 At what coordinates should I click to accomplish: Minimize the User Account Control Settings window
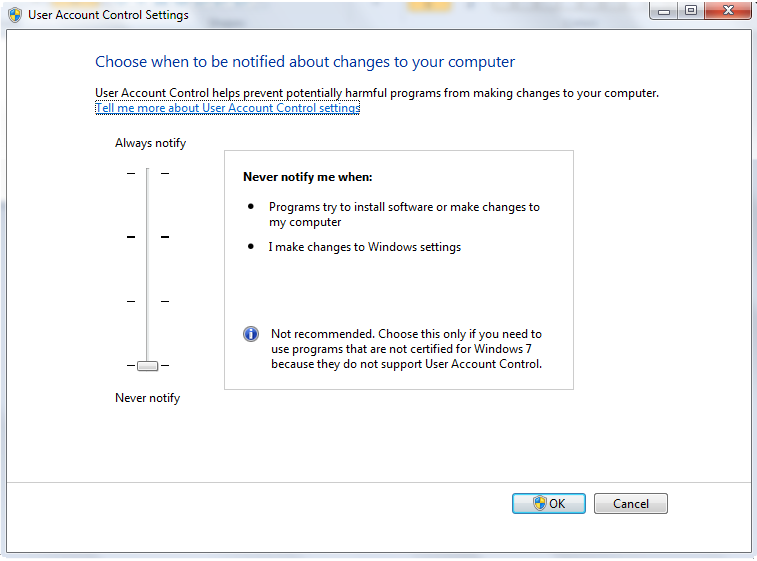point(665,11)
